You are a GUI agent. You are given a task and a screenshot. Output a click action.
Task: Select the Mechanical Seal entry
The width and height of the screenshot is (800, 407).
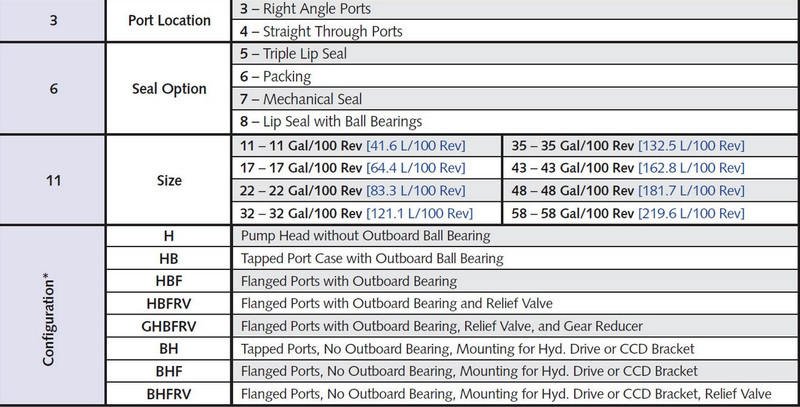pyautogui.click(x=299, y=99)
